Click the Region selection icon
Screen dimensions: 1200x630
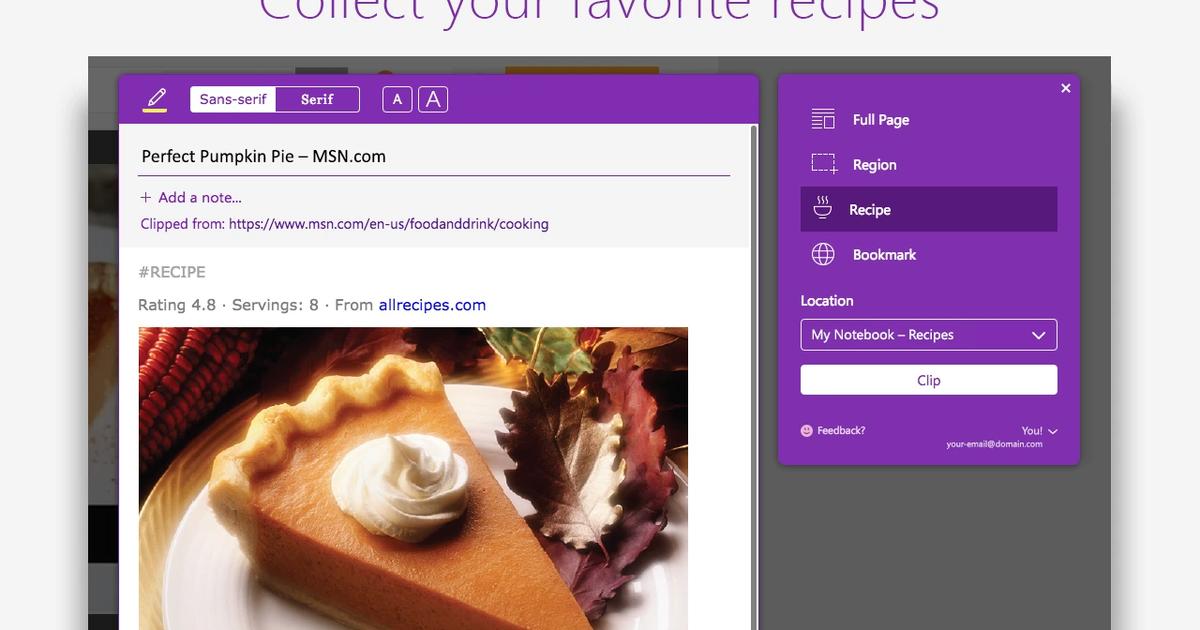point(824,164)
